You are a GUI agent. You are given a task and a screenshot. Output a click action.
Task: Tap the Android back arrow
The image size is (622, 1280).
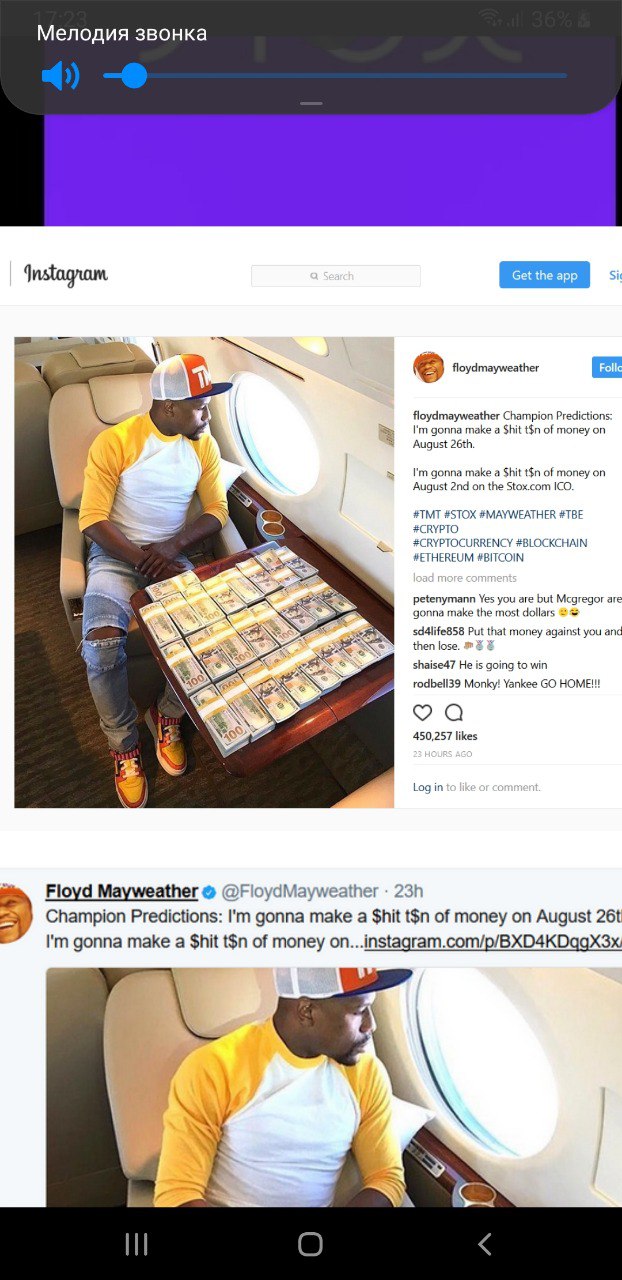point(485,1244)
